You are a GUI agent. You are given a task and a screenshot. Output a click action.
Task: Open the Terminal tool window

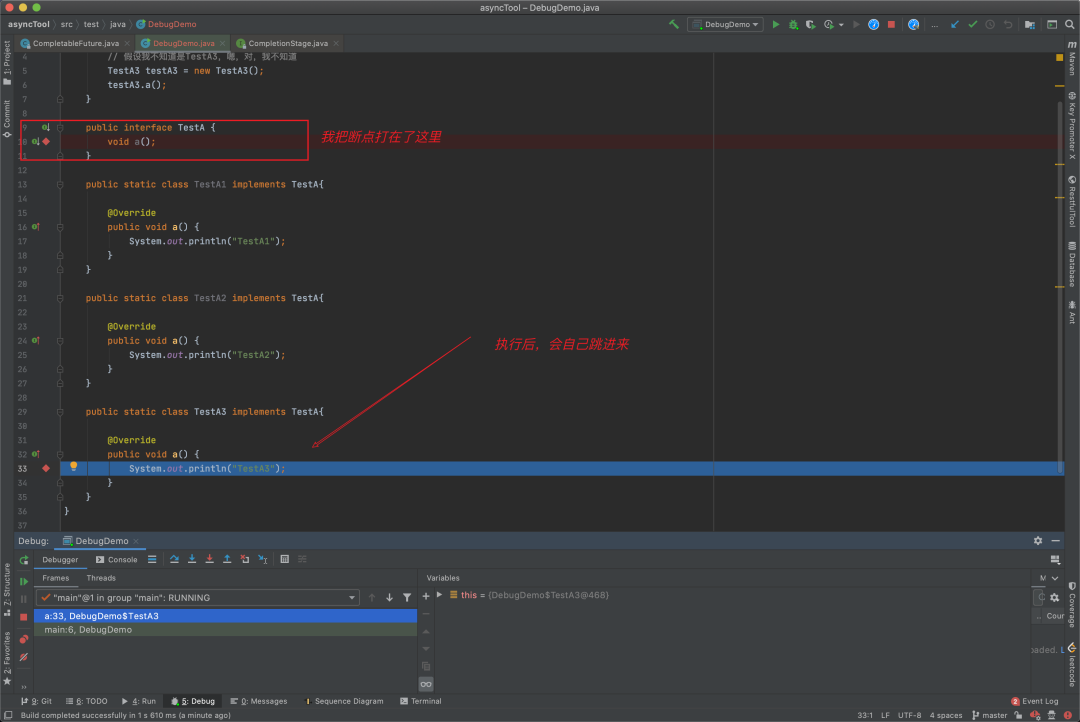[x=420, y=701]
